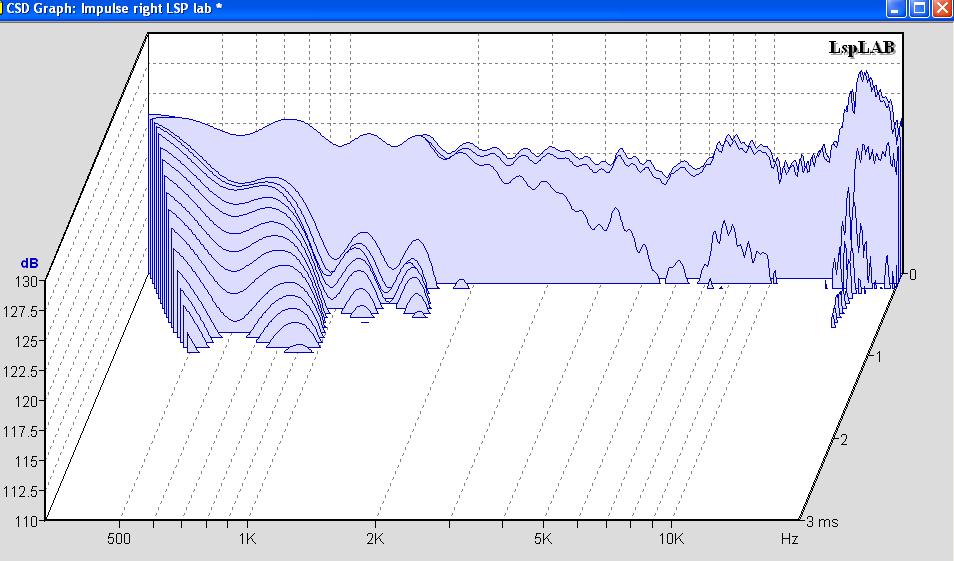Click the LspLAB logo label
This screenshot has width=954, height=561.
pos(862,47)
